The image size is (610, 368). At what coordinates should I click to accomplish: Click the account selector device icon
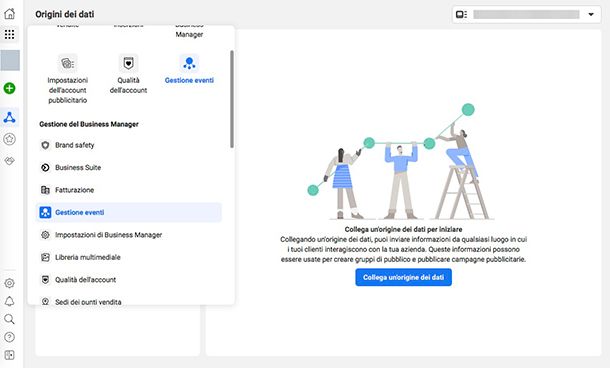tap(461, 14)
